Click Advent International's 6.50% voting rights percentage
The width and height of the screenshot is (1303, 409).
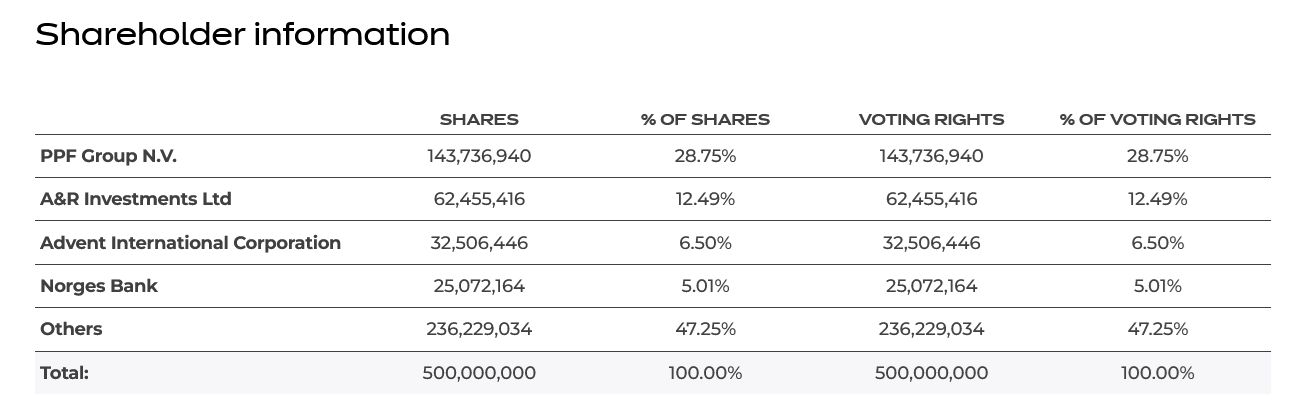[1157, 243]
